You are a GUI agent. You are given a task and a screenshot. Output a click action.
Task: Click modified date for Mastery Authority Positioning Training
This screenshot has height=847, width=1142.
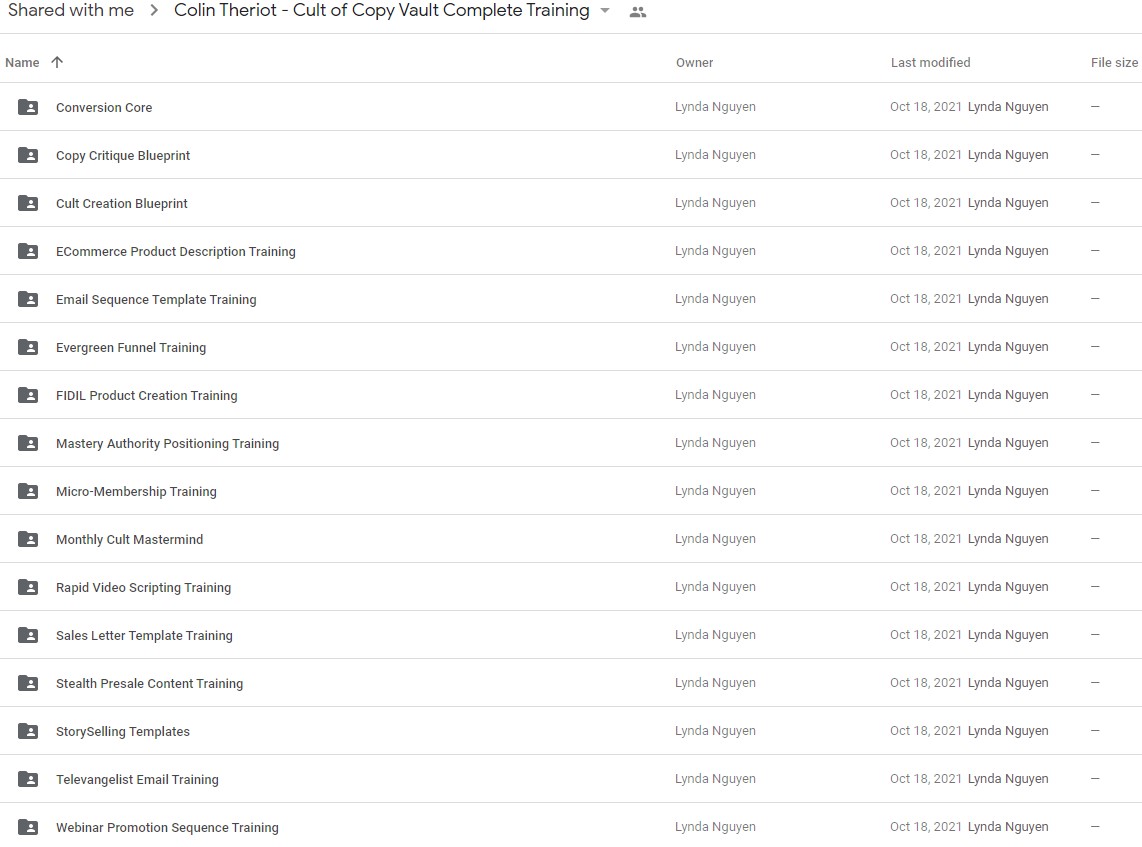(x=926, y=444)
